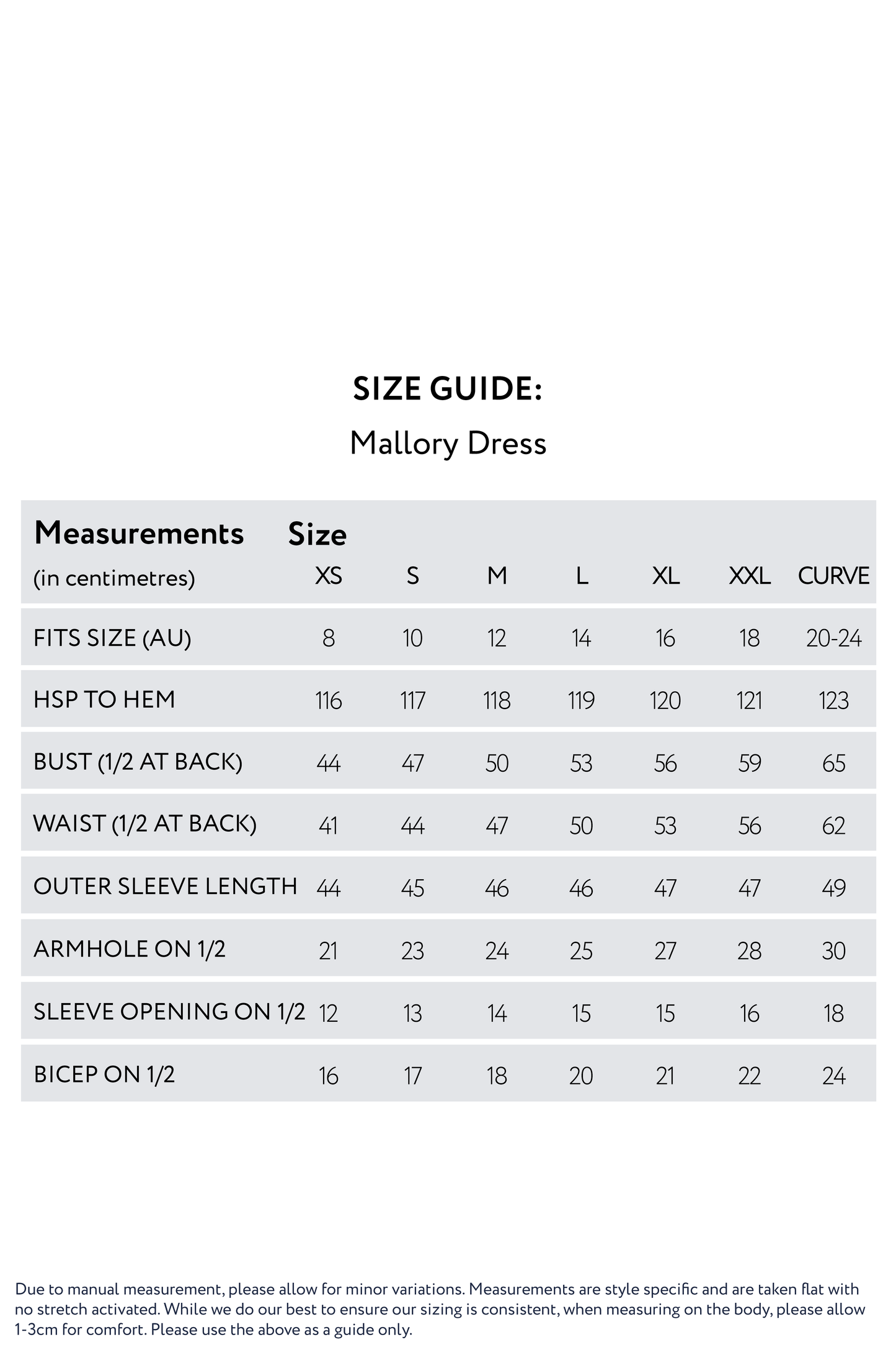This screenshot has height=1345, width=896.
Task: Click the FITS SIZE (AU) row label
Action: click(x=112, y=638)
